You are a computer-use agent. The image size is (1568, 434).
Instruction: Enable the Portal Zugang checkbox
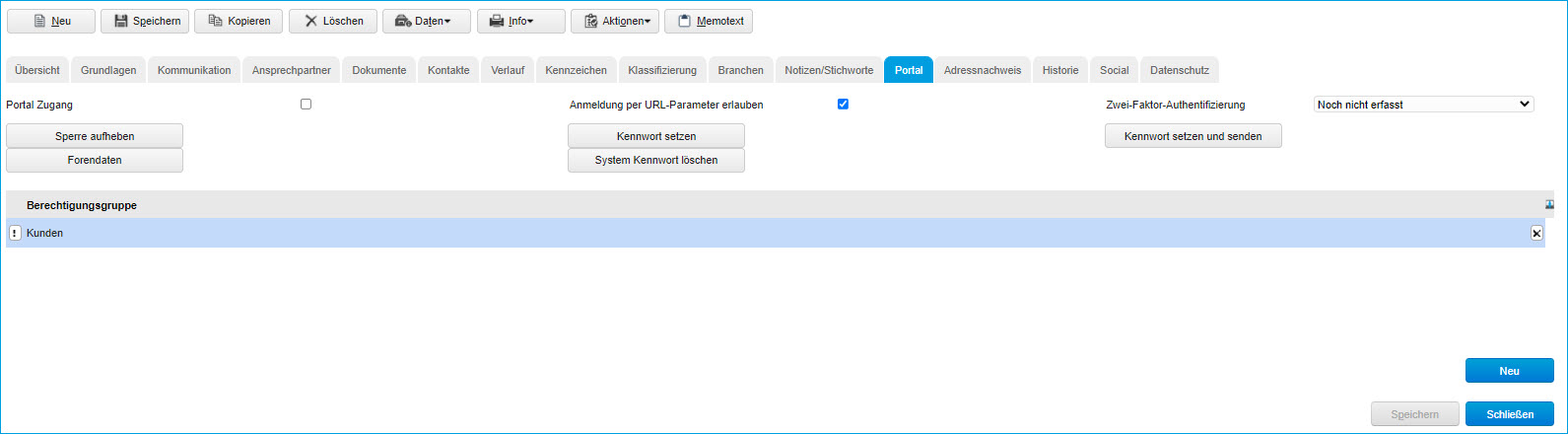click(x=306, y=104)
